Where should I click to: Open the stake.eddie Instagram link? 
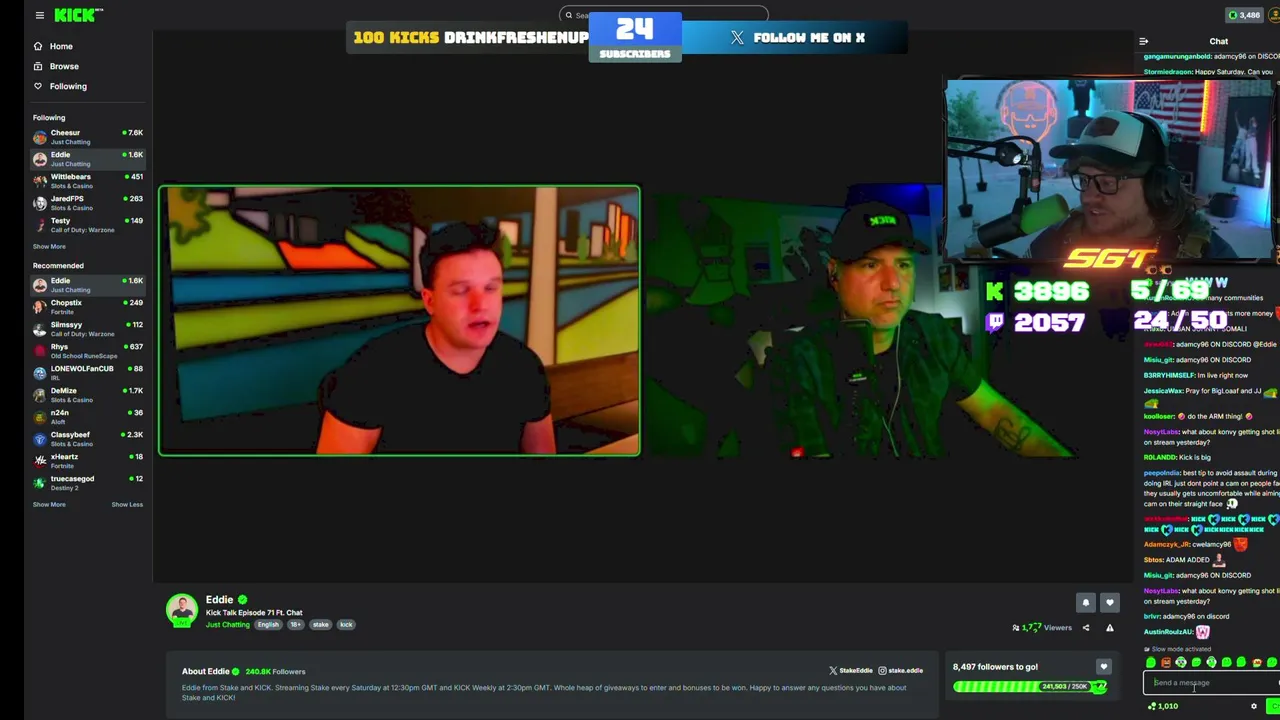click(900, 671)
